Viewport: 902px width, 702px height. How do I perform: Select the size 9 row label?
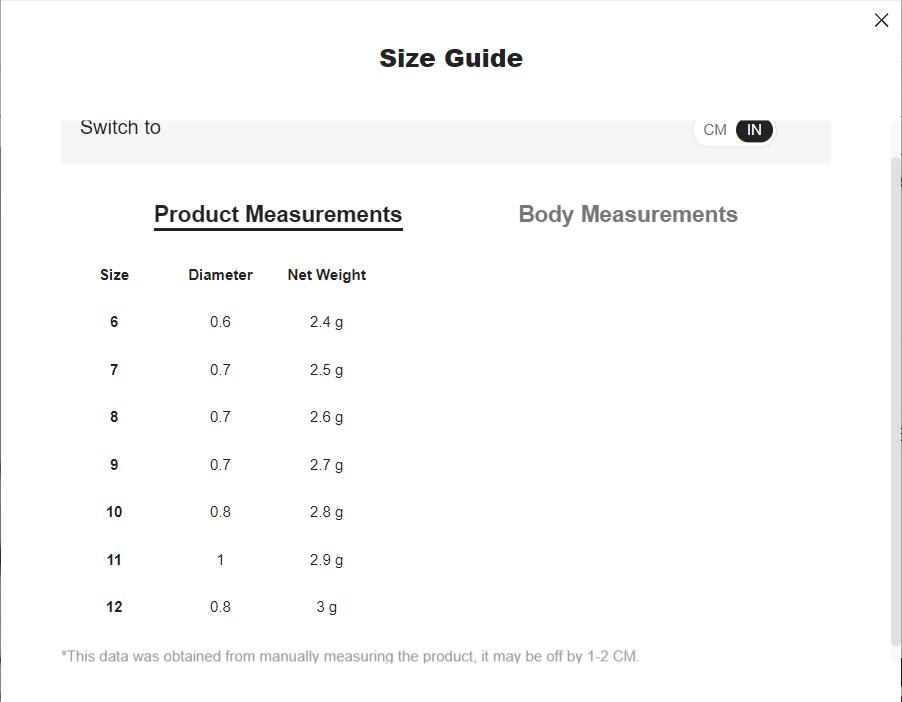click(x=114, y=465)
